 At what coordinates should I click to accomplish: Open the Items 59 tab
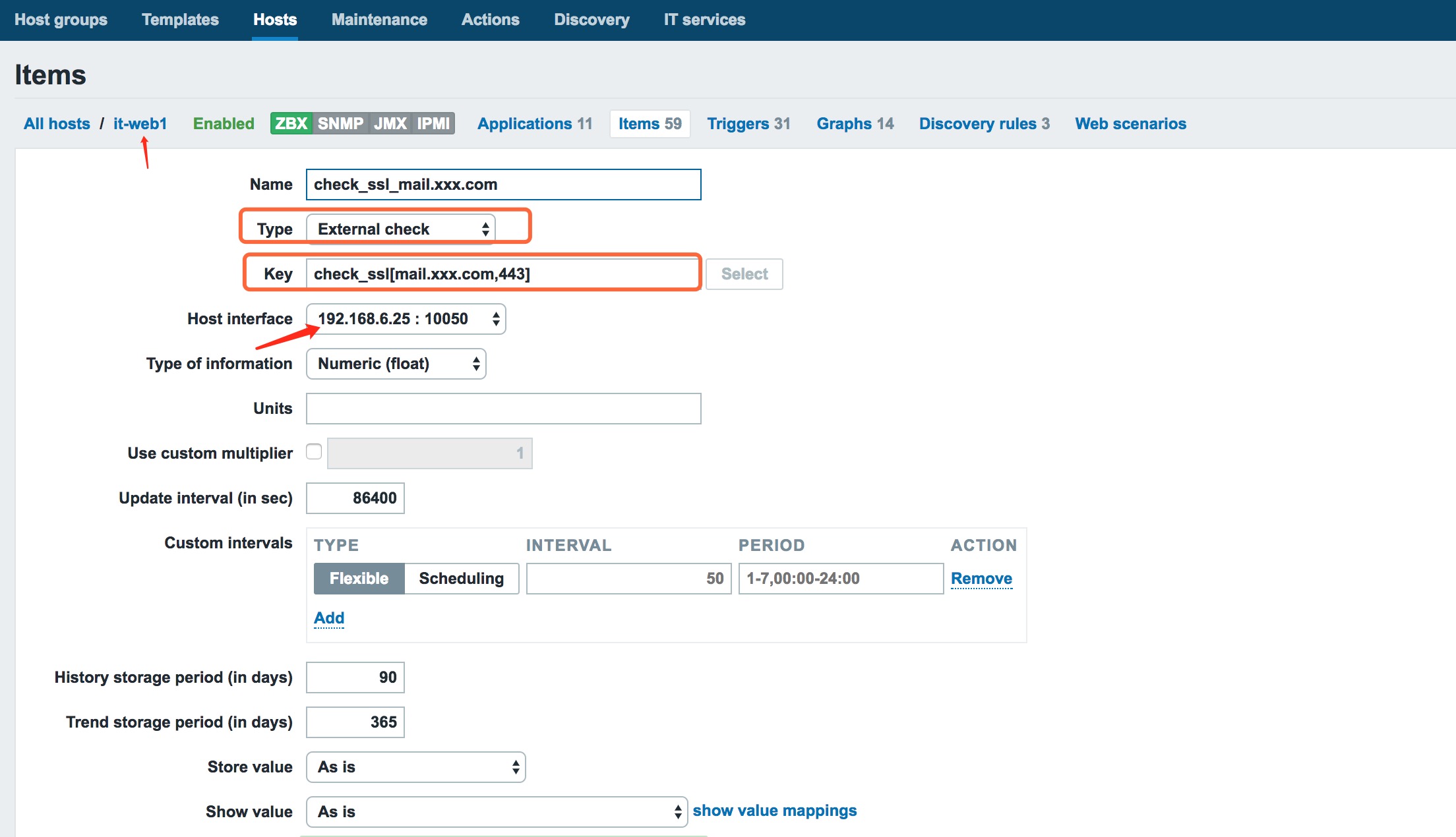click(650, 123)
